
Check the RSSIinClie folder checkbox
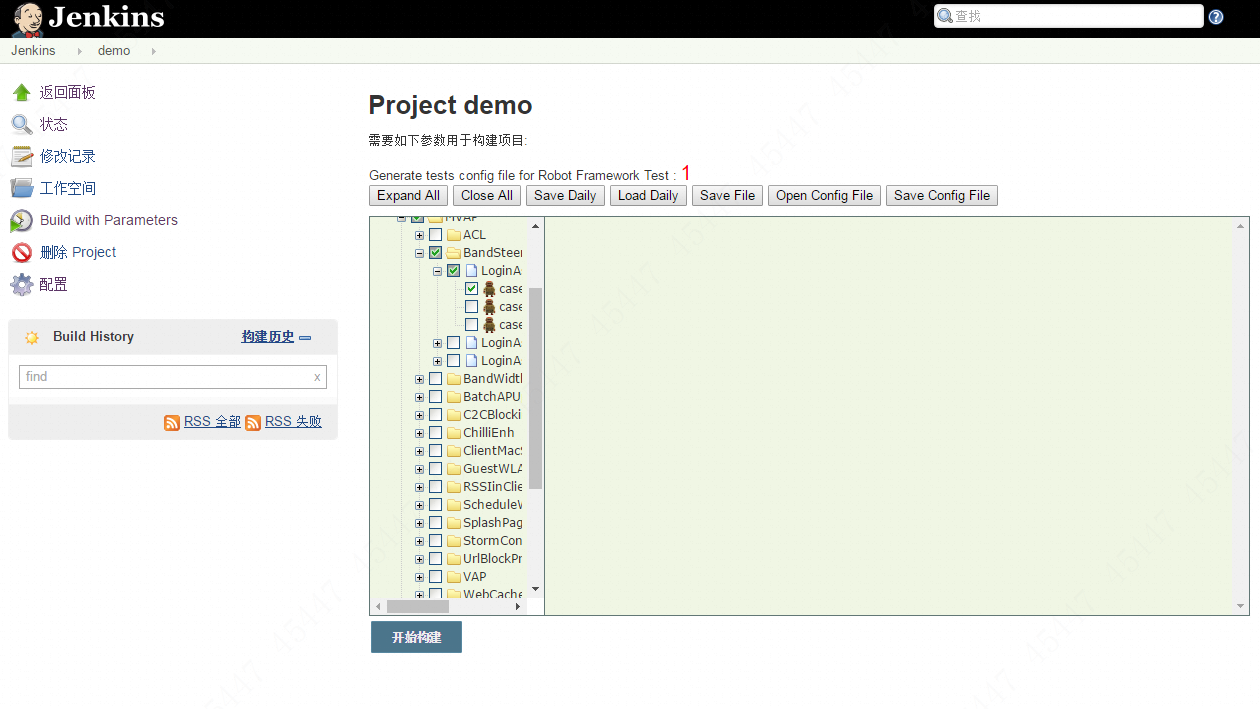pyautogui.click(x=435, y=487)
